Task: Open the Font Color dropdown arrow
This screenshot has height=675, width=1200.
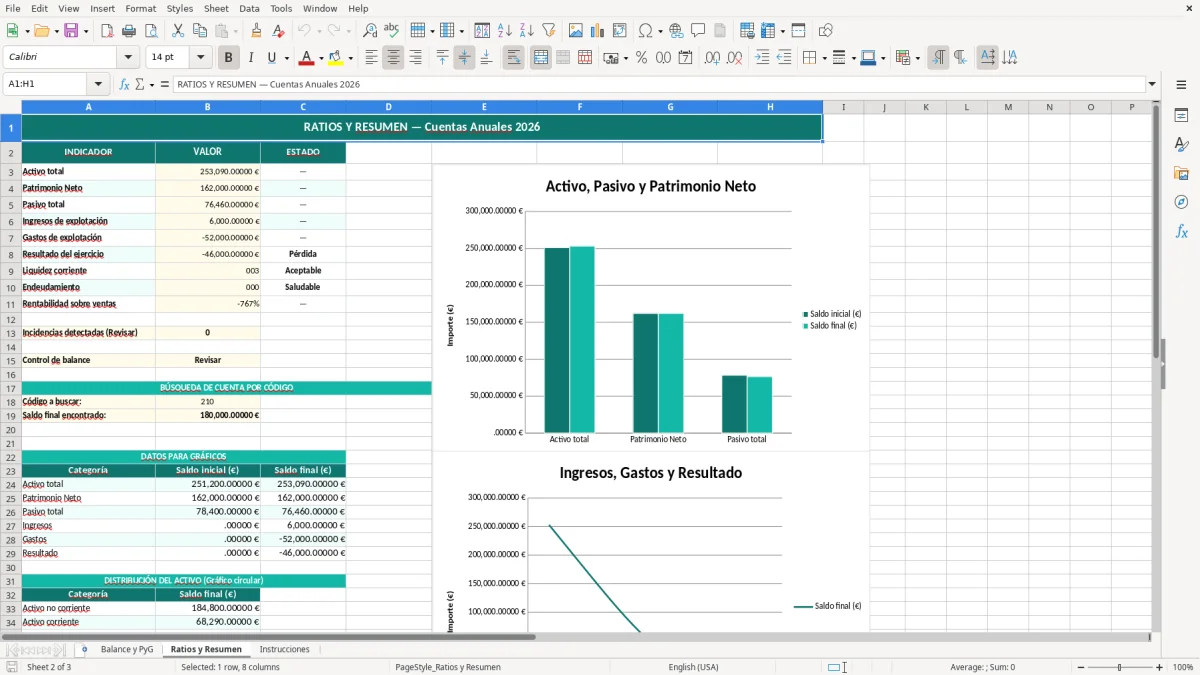Action: (321, 58)
